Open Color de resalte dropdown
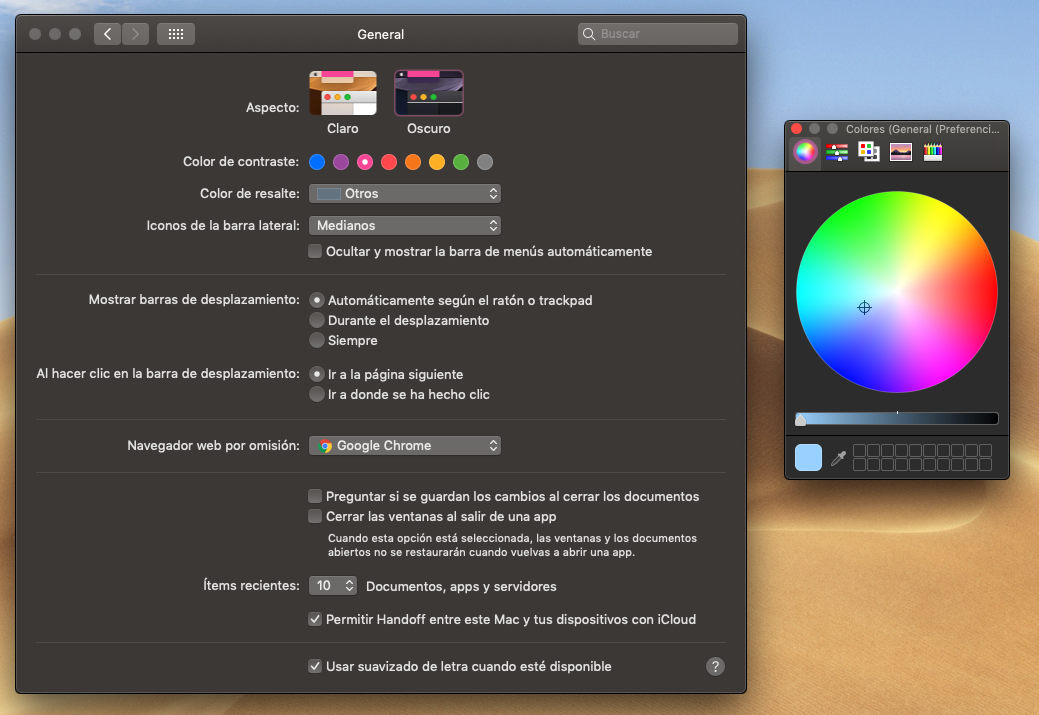The width and height of the screenshot is (1039, 715). [x=405, y=193]
